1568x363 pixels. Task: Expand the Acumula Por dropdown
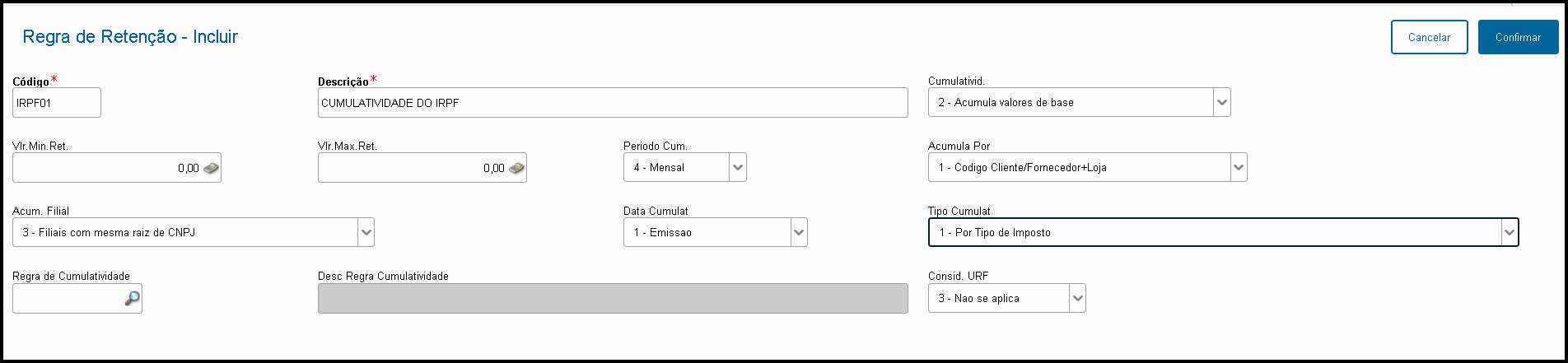(1239, 168)
